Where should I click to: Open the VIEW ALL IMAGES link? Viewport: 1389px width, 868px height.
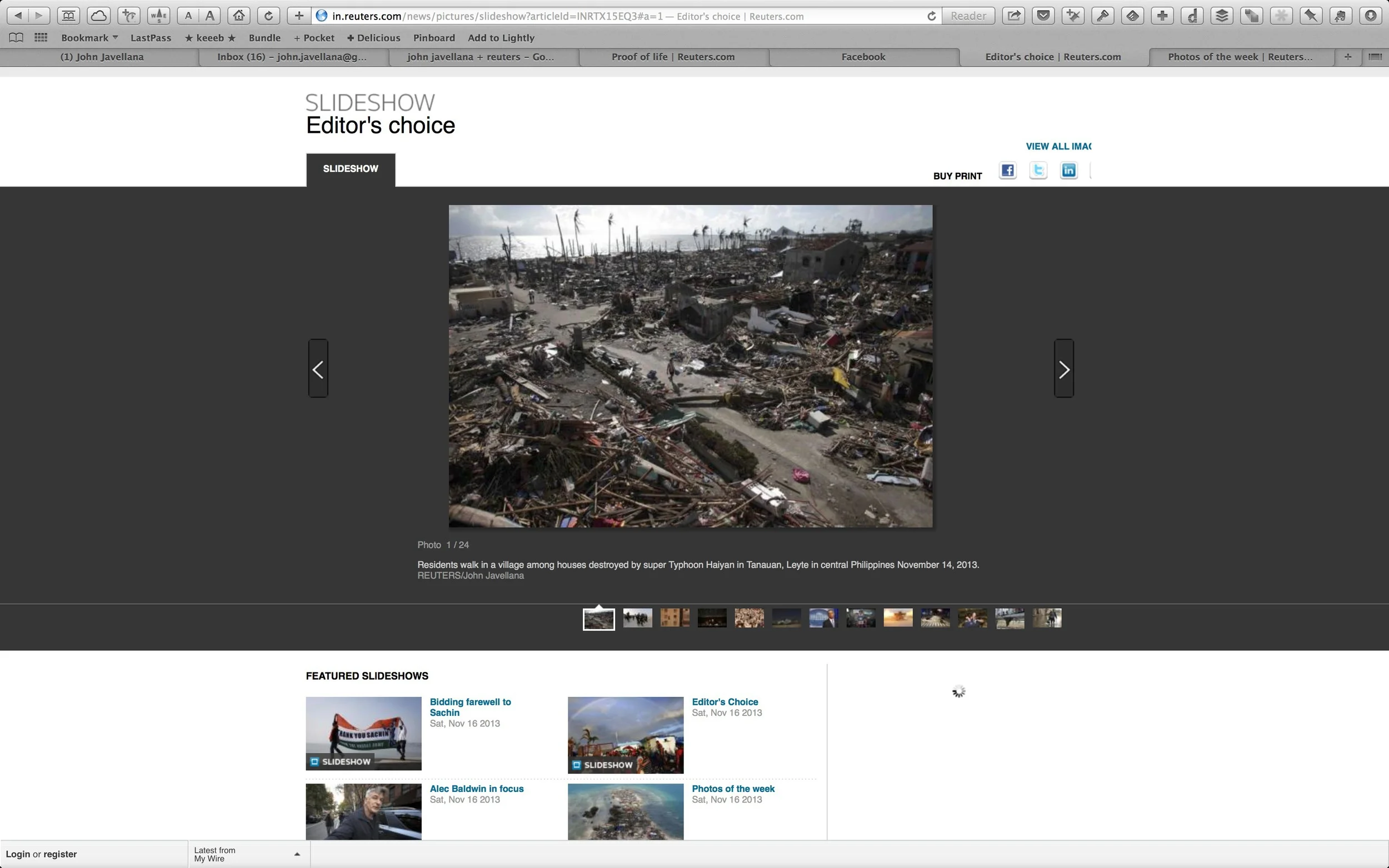click(1058, 146)
